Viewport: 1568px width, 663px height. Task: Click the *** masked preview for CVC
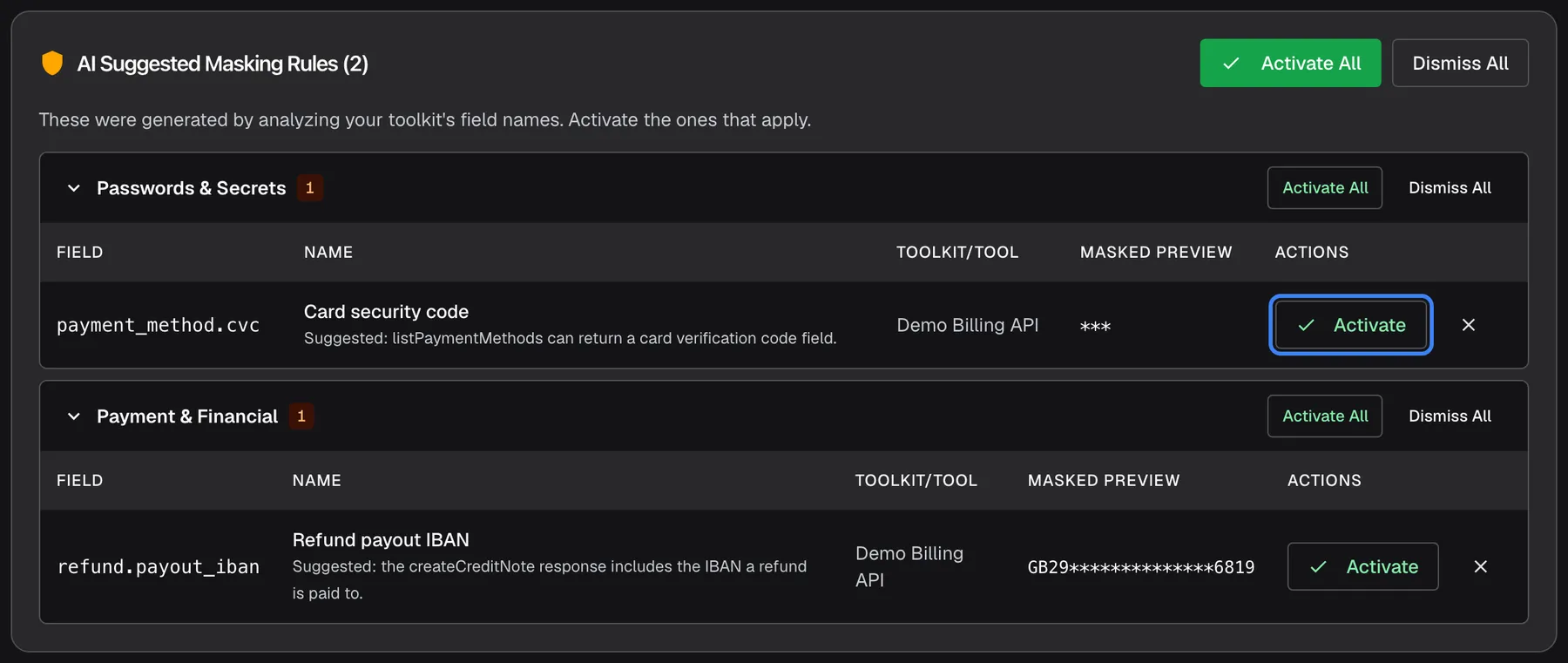1095,326
